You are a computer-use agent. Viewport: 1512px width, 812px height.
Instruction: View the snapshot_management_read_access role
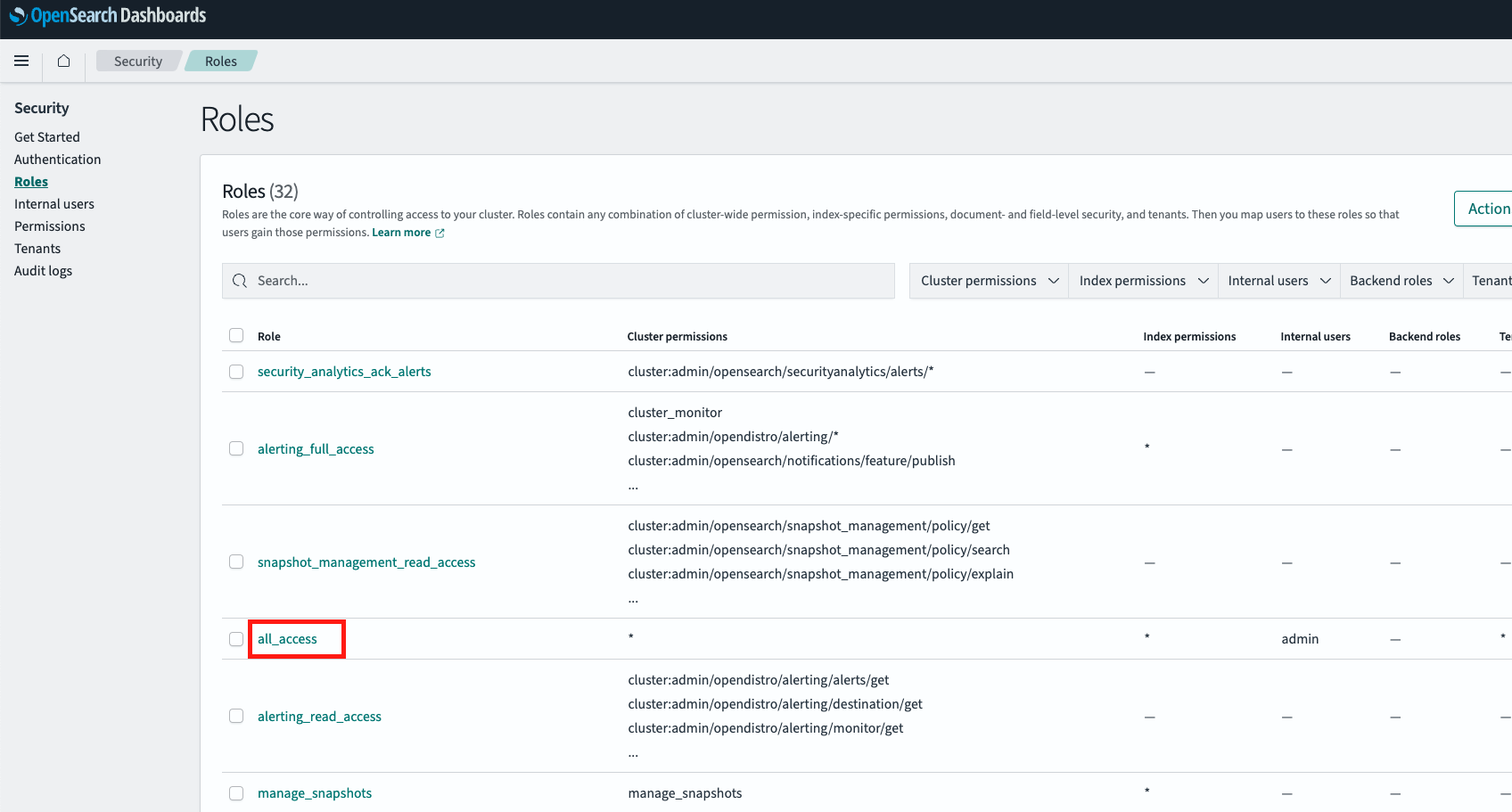[366, 562]
